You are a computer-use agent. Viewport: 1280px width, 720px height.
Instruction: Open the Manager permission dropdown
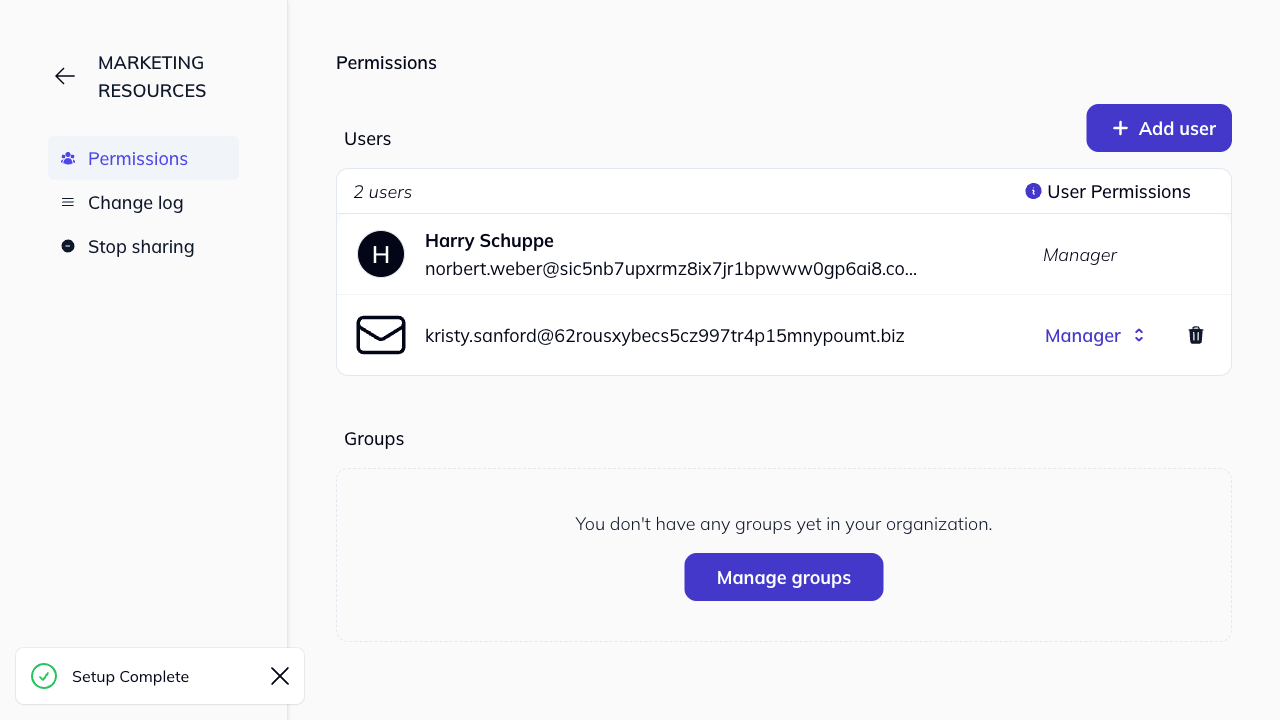(x=1095, y=335)
